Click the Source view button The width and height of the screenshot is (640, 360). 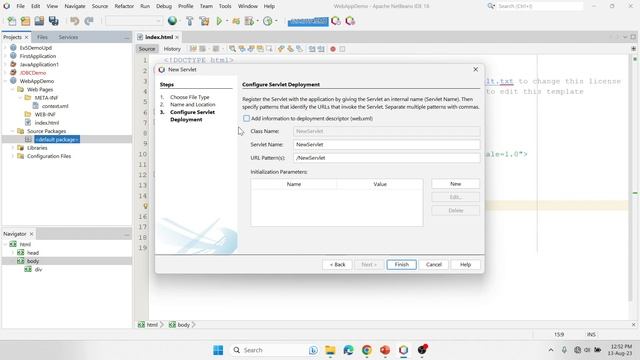click(147, 49)
